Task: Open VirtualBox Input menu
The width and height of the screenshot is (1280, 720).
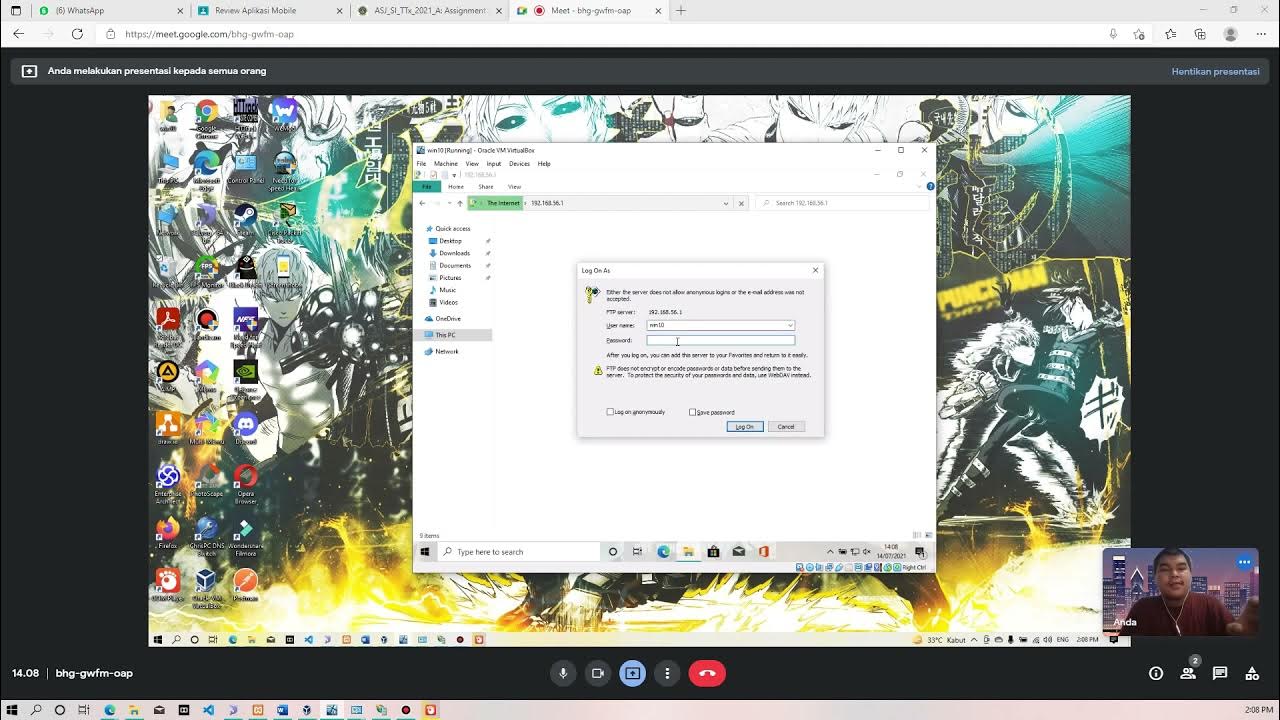Action: pos(494,163)
